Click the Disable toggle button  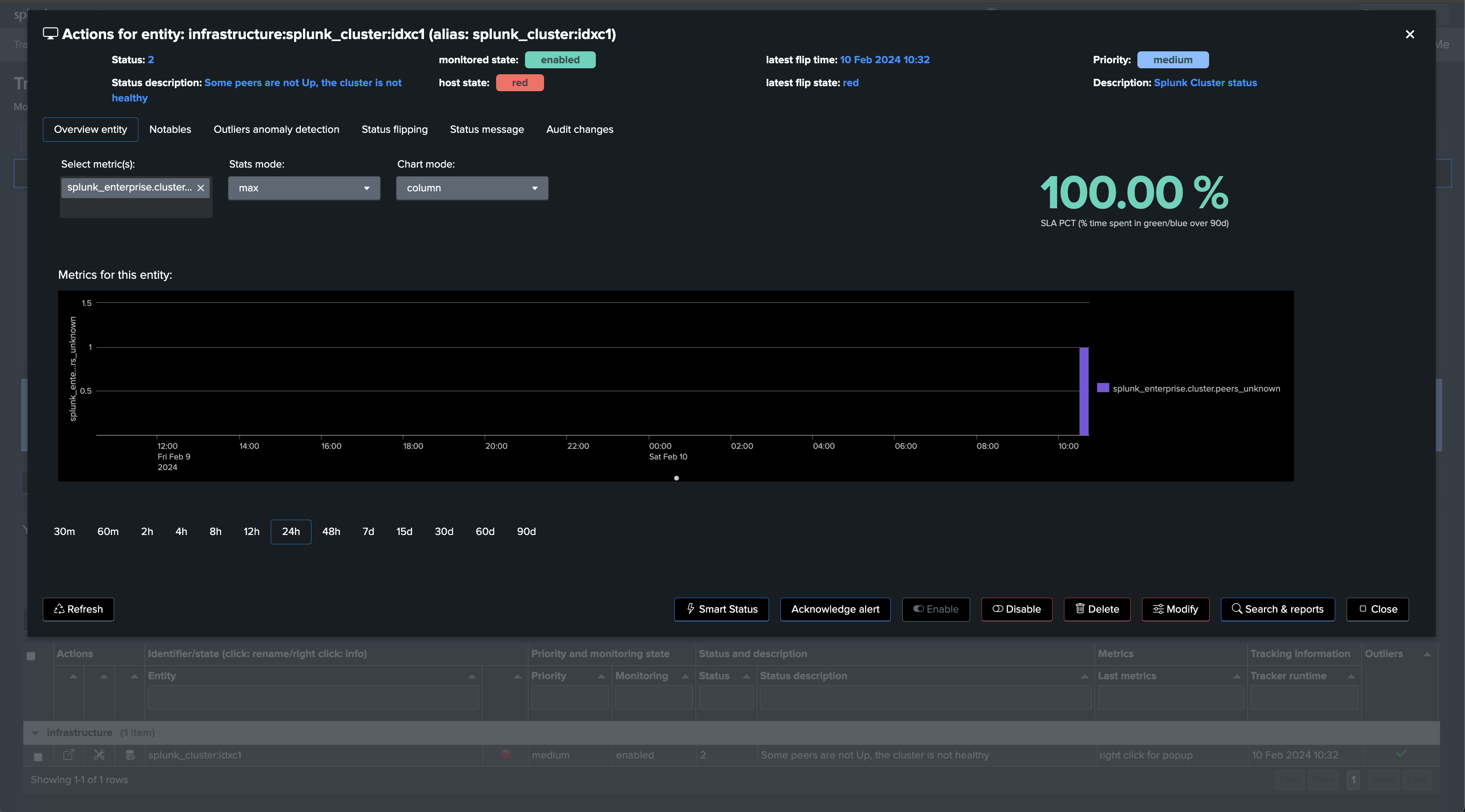[x=1017, y=610]
